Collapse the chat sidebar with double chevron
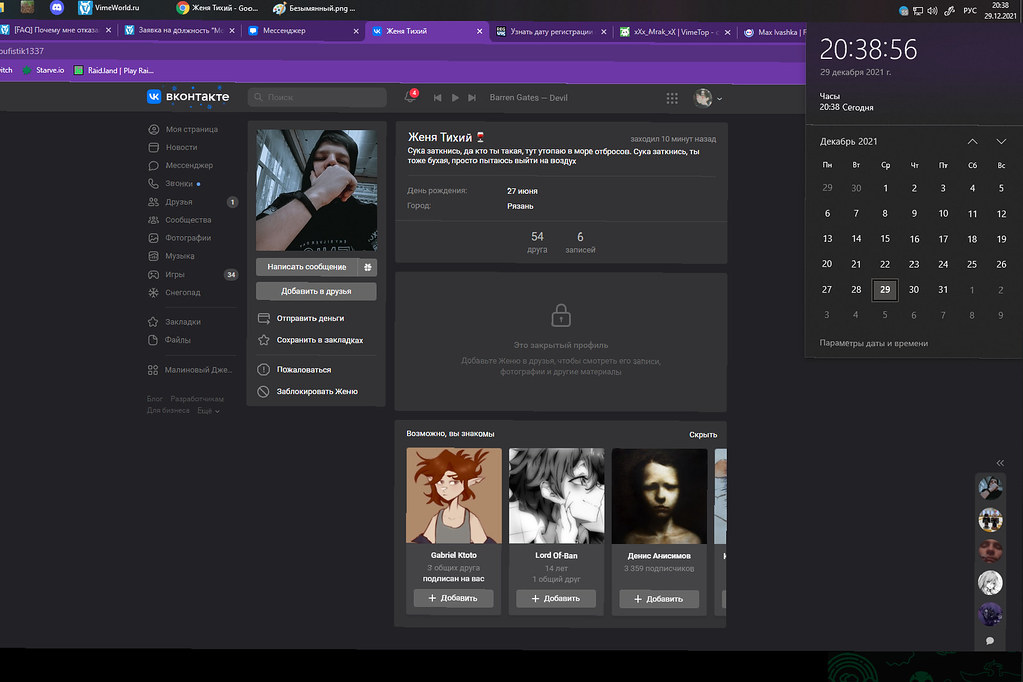1023x682 pixels. pos(1000,462)
